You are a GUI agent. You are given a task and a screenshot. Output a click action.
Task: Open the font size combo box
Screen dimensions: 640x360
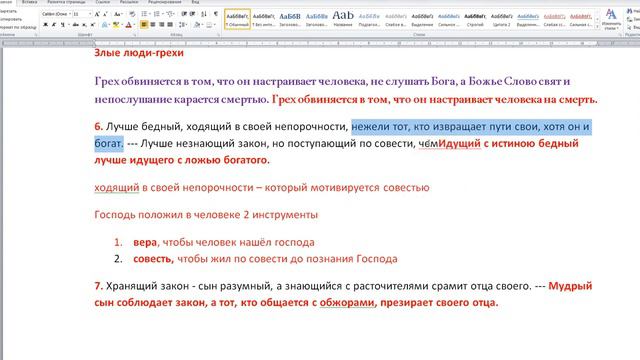(x=82, y=14)
